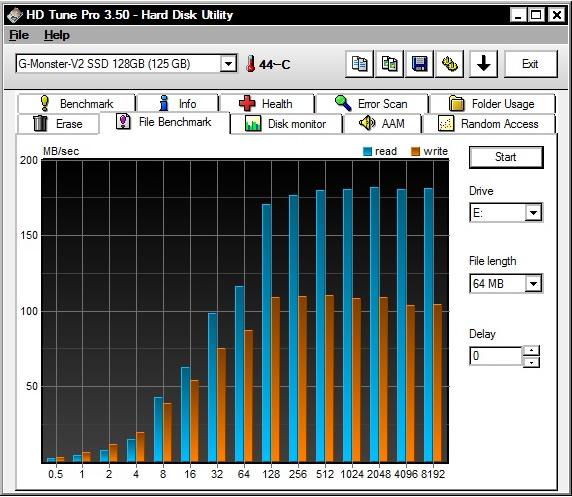Switch to the Random Access tab
The width and height of the screenshot is (572, 497).
pos(489,124)
